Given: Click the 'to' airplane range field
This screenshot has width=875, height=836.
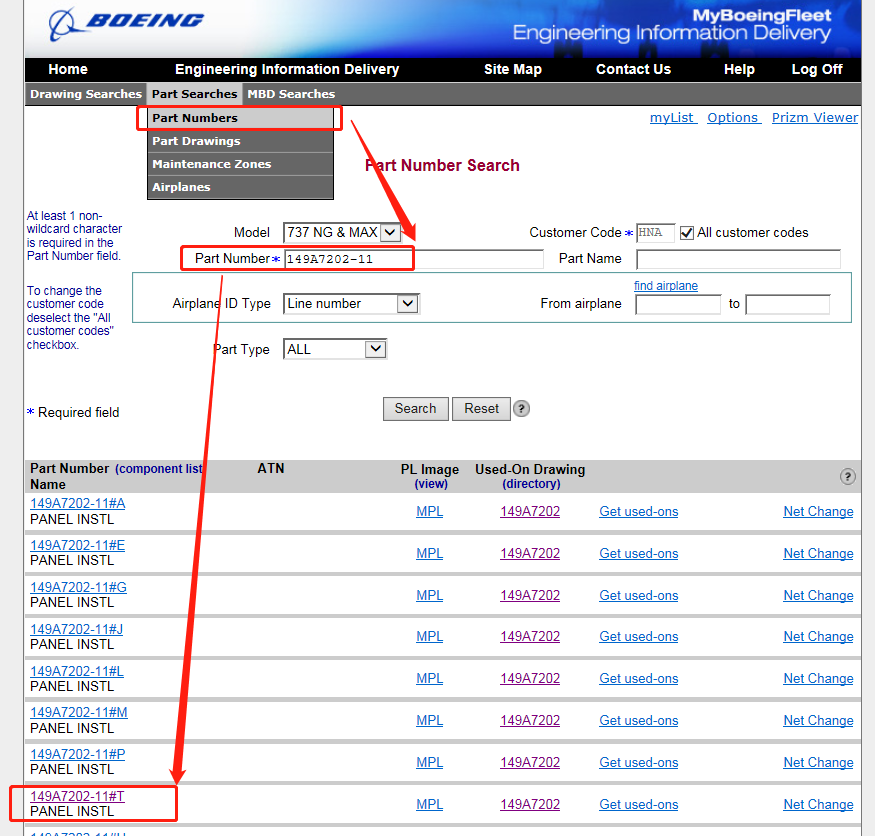Looking at the screenshot, I should click(787, 304).
